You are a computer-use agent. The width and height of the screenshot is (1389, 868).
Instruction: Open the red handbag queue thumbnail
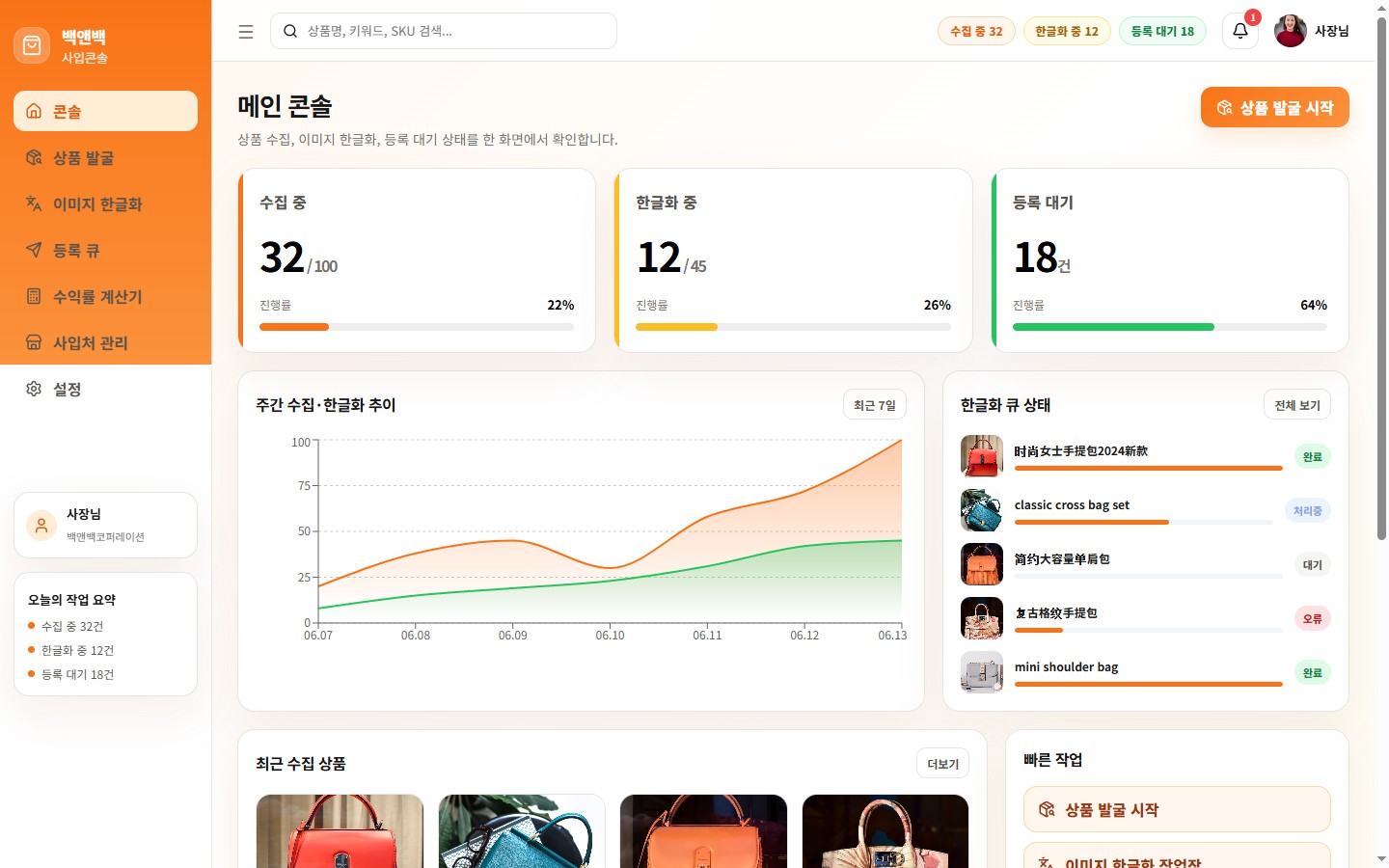982,456
